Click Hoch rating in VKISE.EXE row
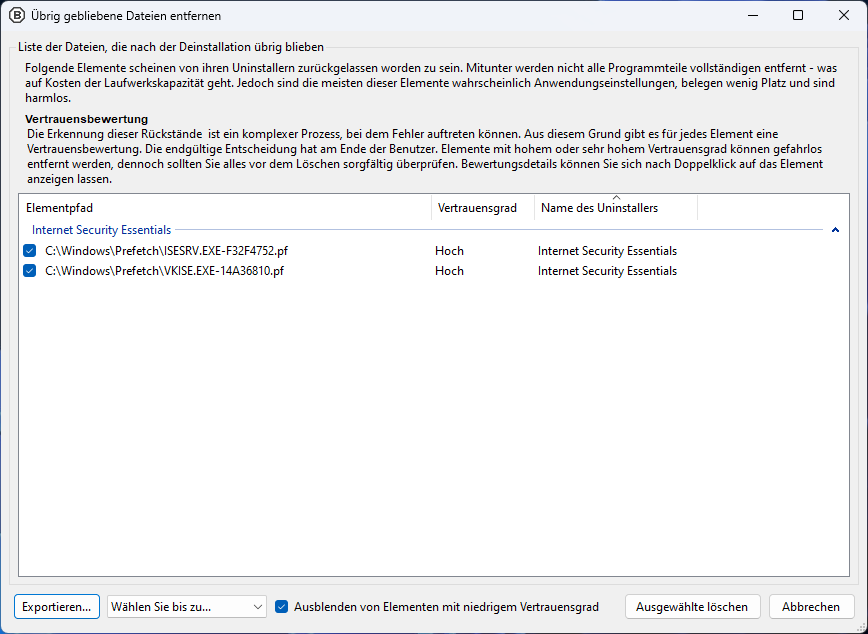Viewport: 868px width, 634px height. (x=450, y=271)
